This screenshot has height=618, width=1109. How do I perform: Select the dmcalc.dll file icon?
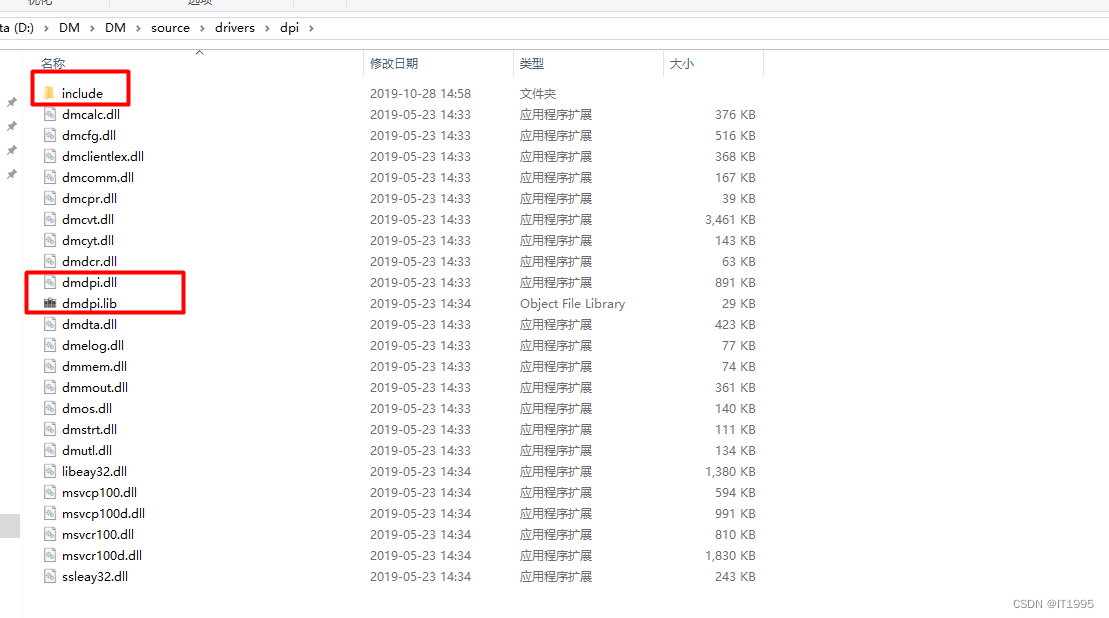[x=49, y=114]
